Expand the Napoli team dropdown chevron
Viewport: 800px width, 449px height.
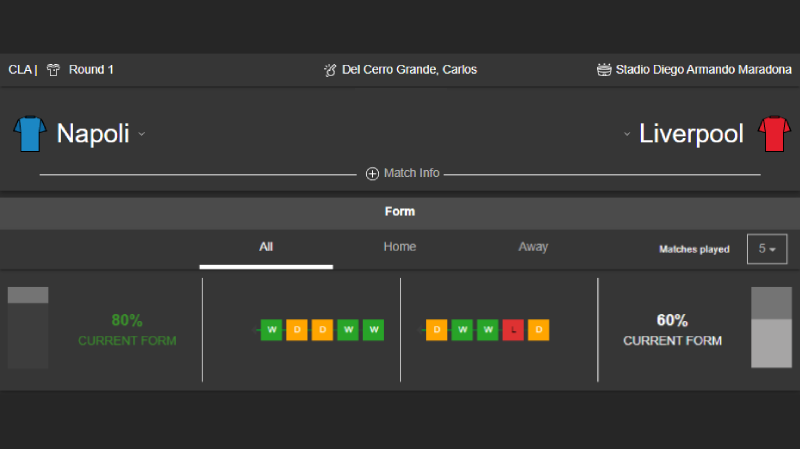142,134
